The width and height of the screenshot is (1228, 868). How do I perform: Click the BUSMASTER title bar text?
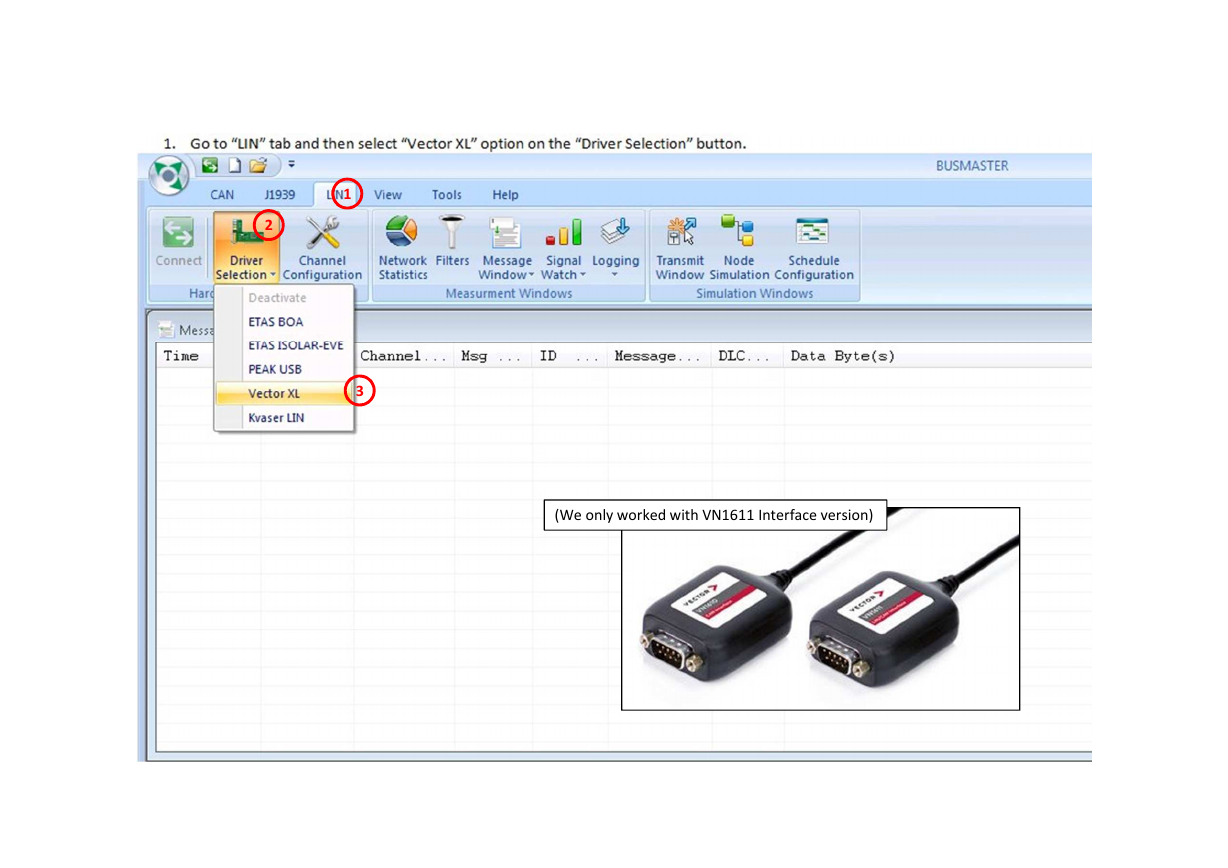(x=972, y=166)
